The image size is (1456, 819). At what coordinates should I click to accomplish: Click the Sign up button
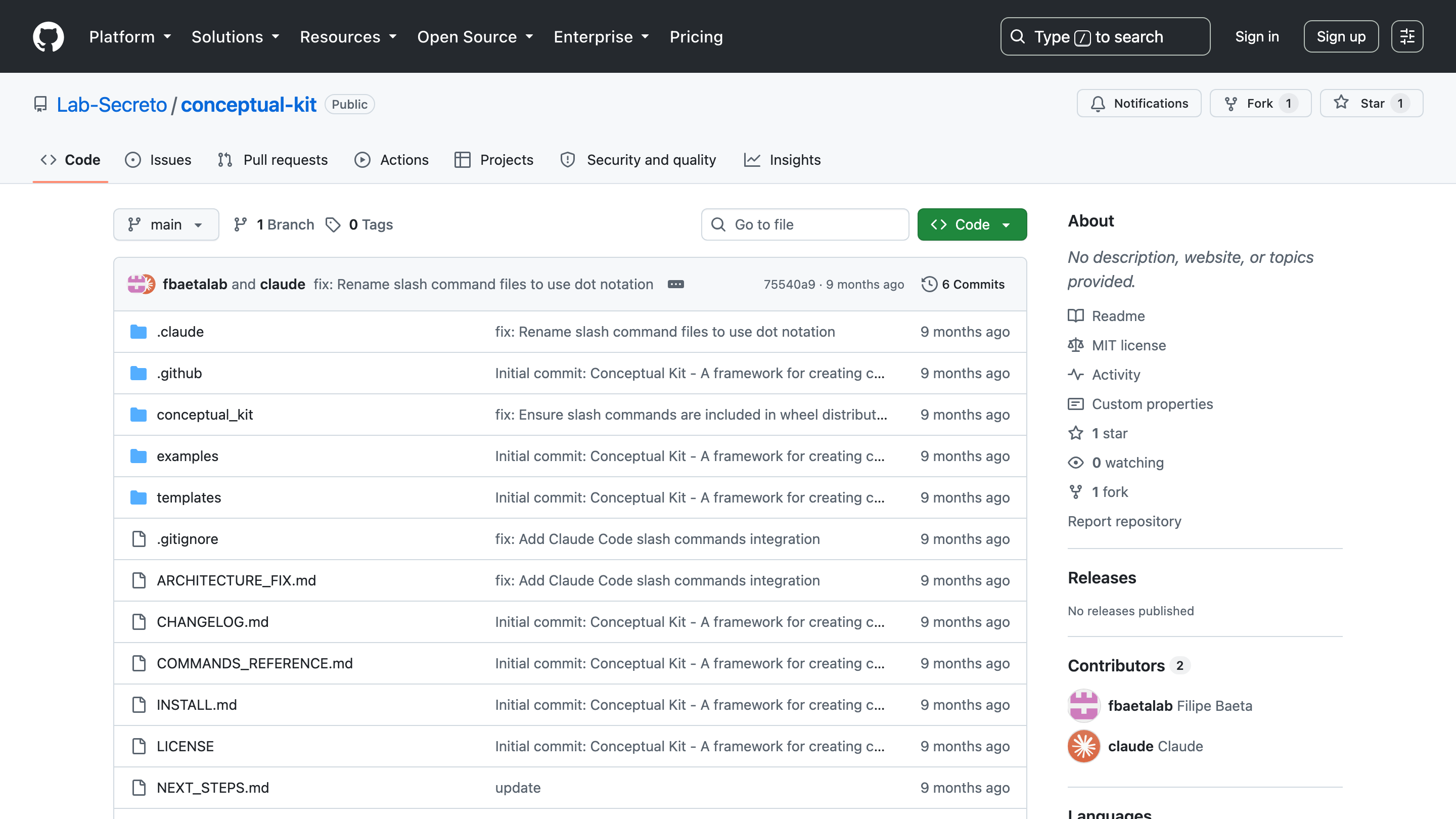[1341, 37]
